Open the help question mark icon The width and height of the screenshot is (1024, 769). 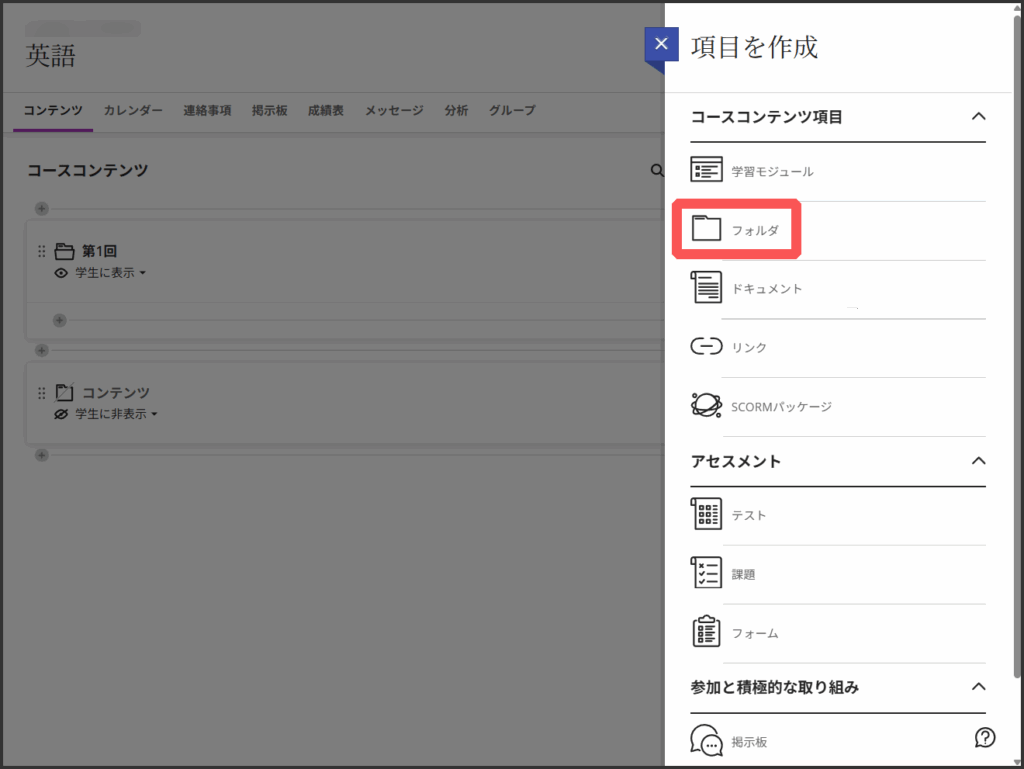coord(984,738)
